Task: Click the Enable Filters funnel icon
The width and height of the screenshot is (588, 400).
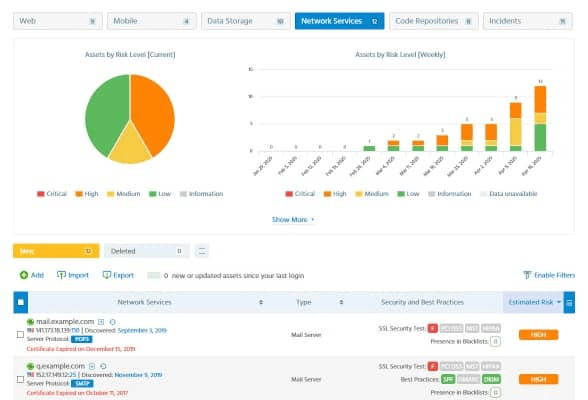Action: coord(527,275)
